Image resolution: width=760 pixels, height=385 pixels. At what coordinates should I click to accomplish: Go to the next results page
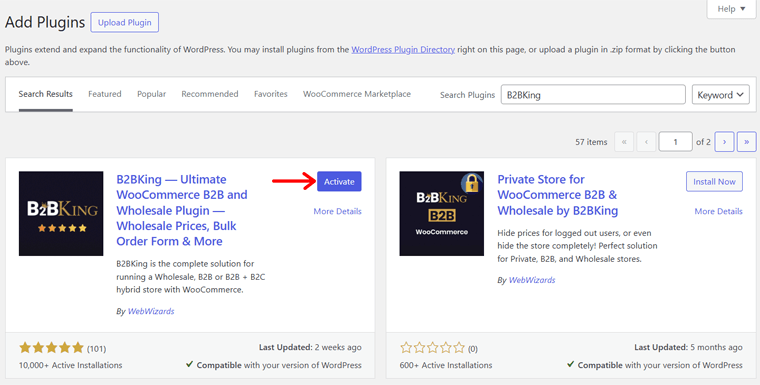click(724, 142)
